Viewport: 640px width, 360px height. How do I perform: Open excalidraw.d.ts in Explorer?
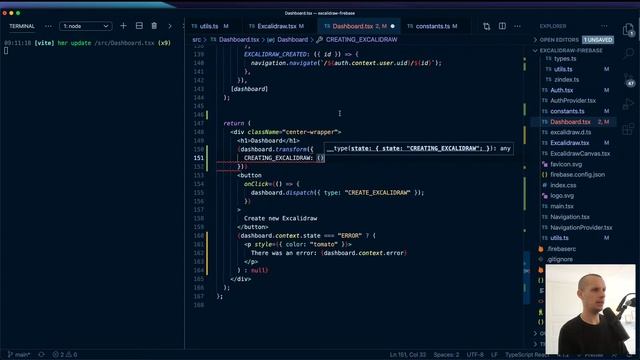570,132
